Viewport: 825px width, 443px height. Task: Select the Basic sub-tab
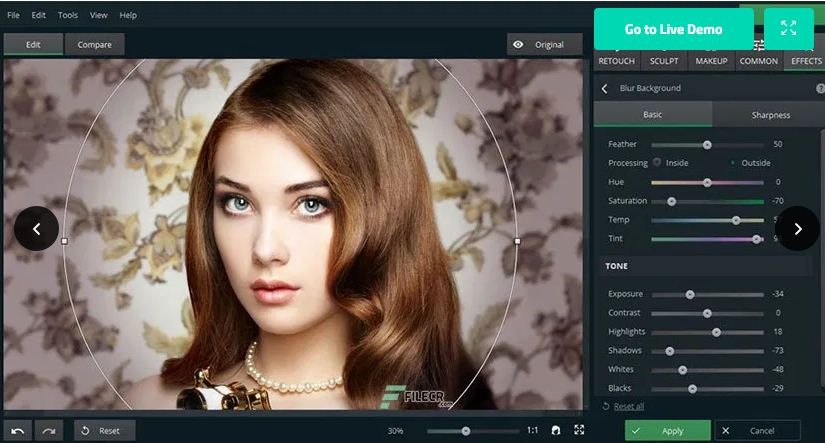(652, 115)
